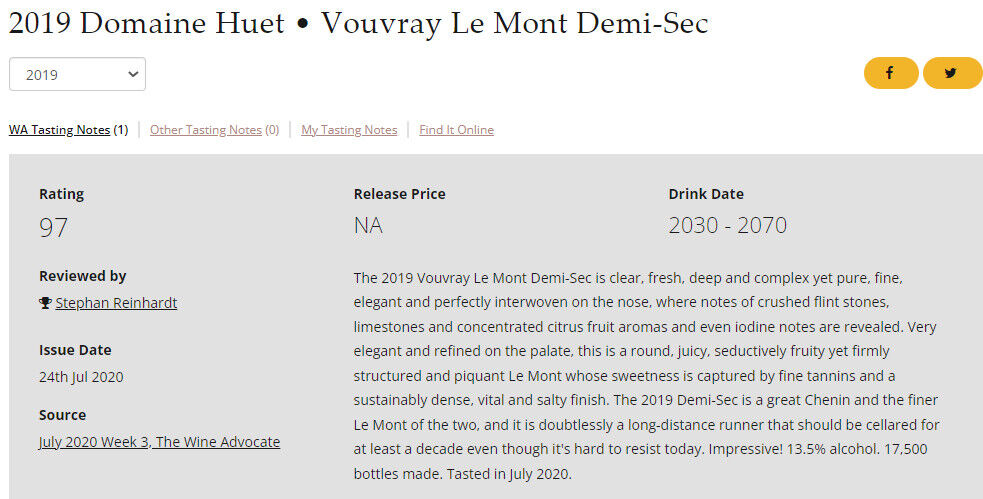Click the issue date 24th Jul 2020
983x499 pixels.
[x=81, y=377]
